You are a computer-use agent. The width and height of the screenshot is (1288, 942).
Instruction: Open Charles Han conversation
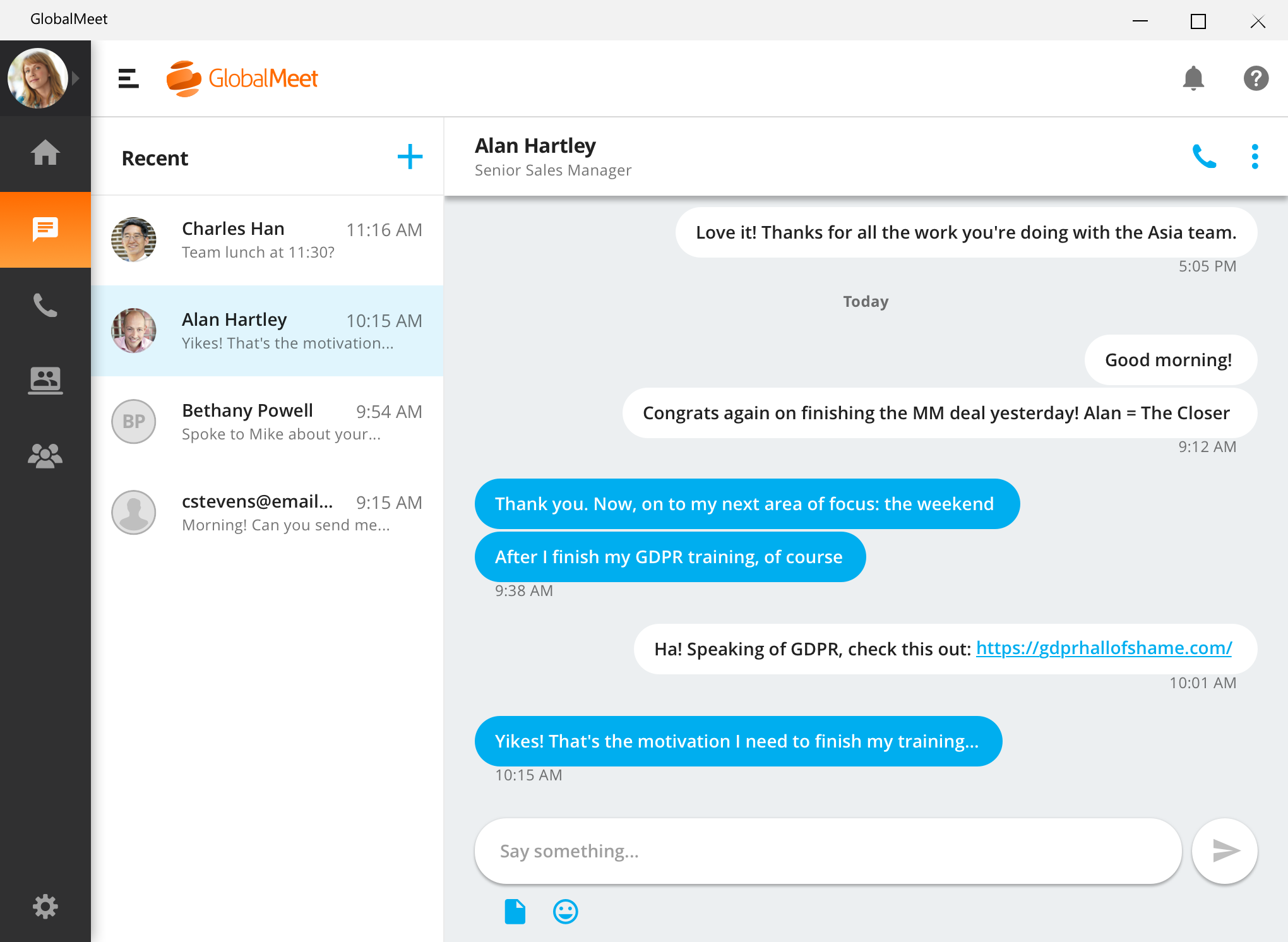pyautogui.click(x=267, y=240)
